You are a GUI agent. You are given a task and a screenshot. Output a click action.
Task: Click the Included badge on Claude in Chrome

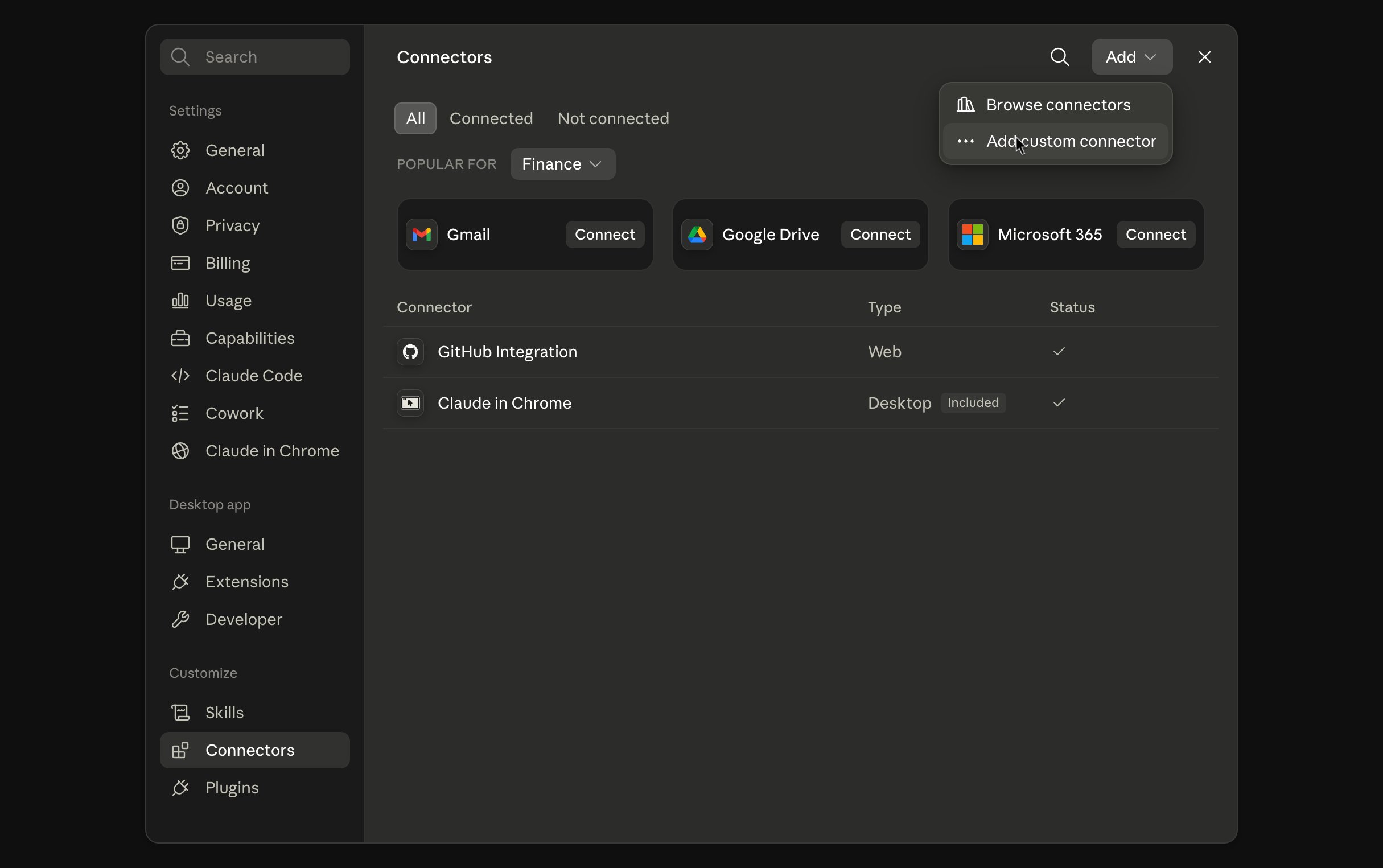(x=973, y=403)
